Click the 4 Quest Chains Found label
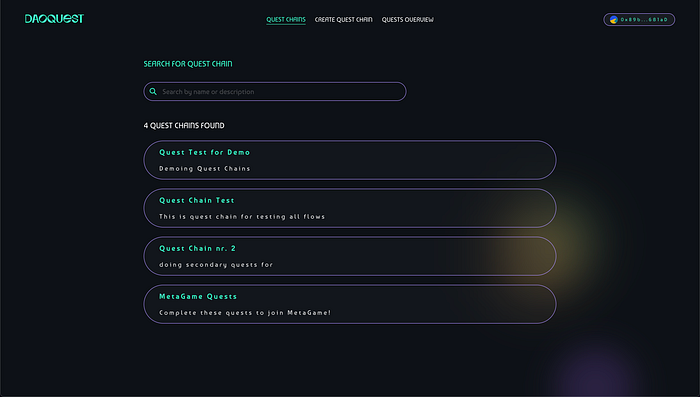This screenshot has height=397, width=700. [x=184, y=125]
